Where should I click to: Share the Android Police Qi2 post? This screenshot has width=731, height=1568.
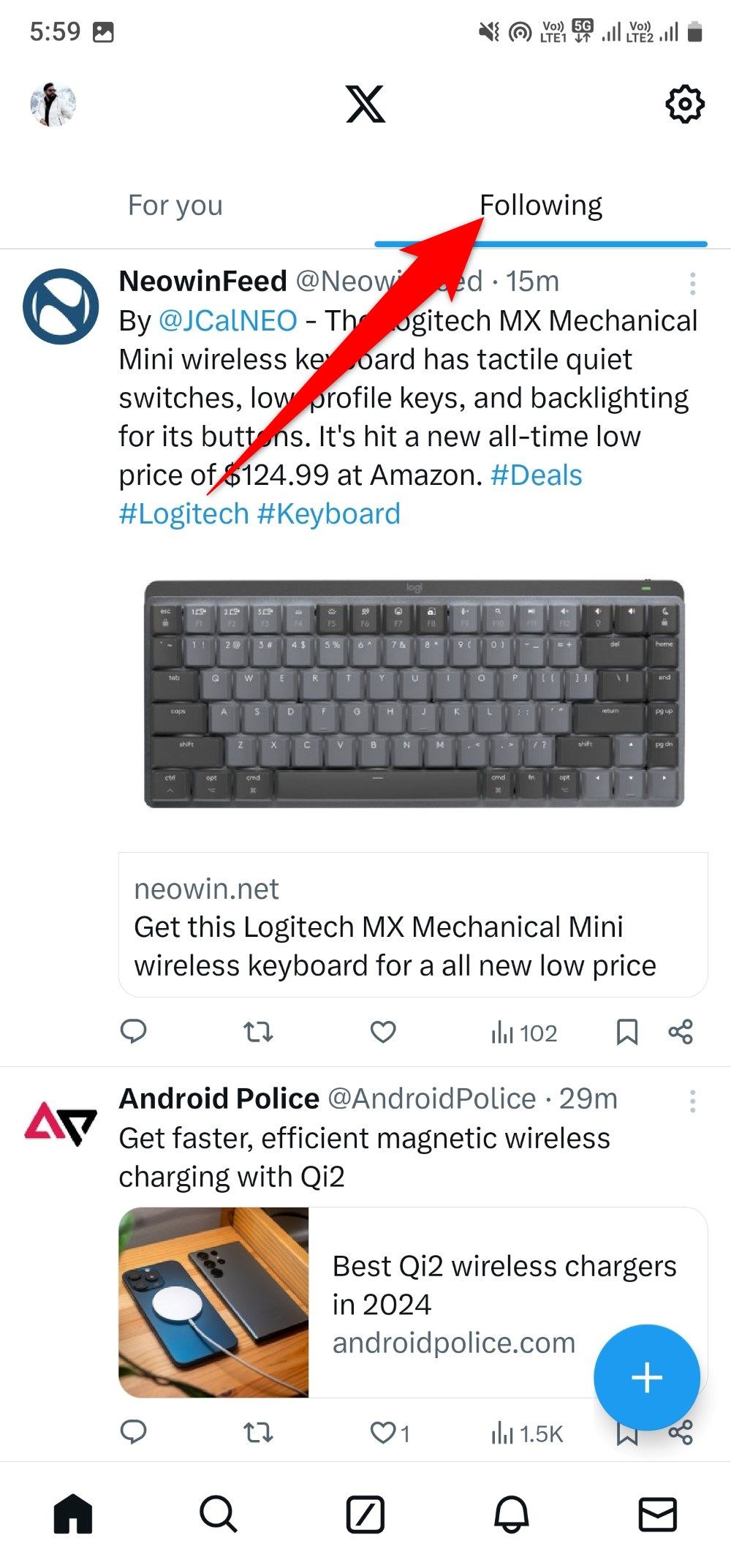[681, 1433]
